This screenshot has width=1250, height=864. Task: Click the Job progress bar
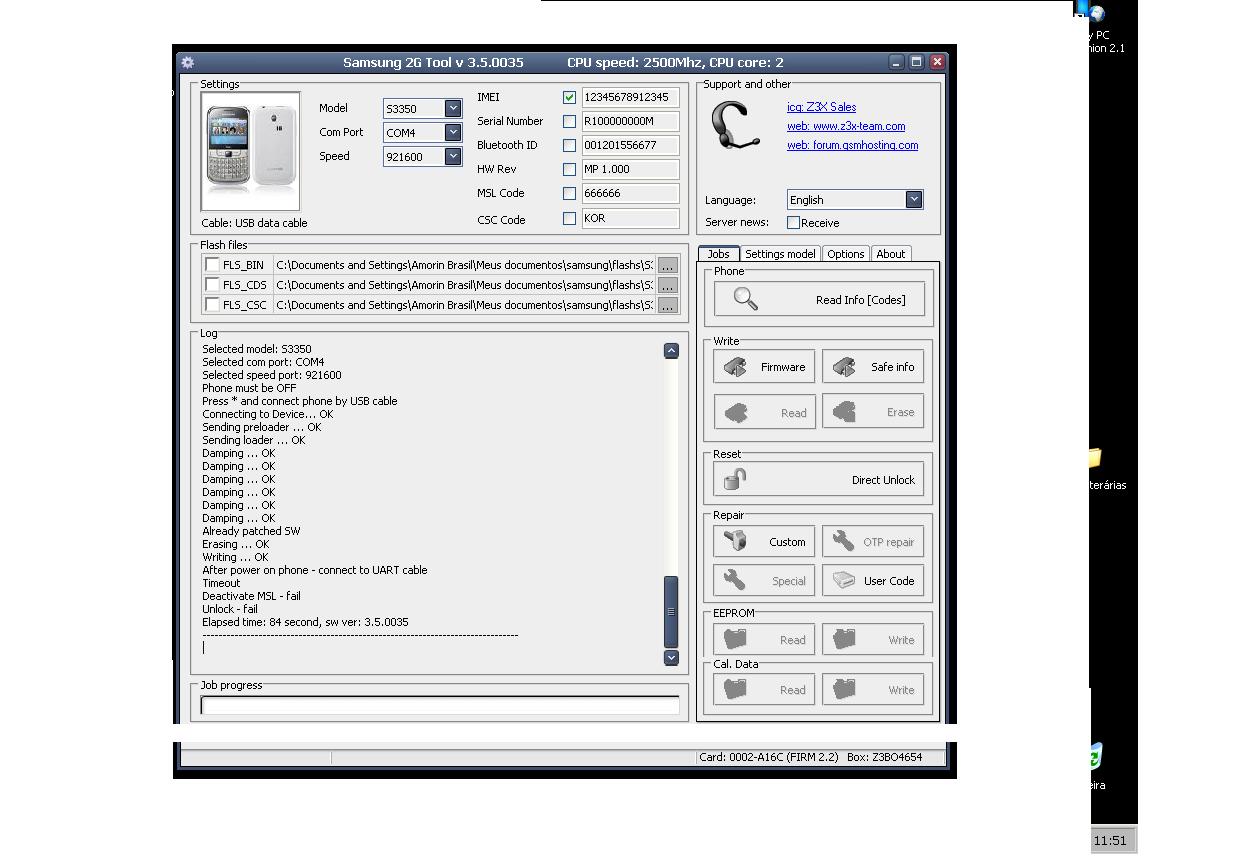pos(440,705)
